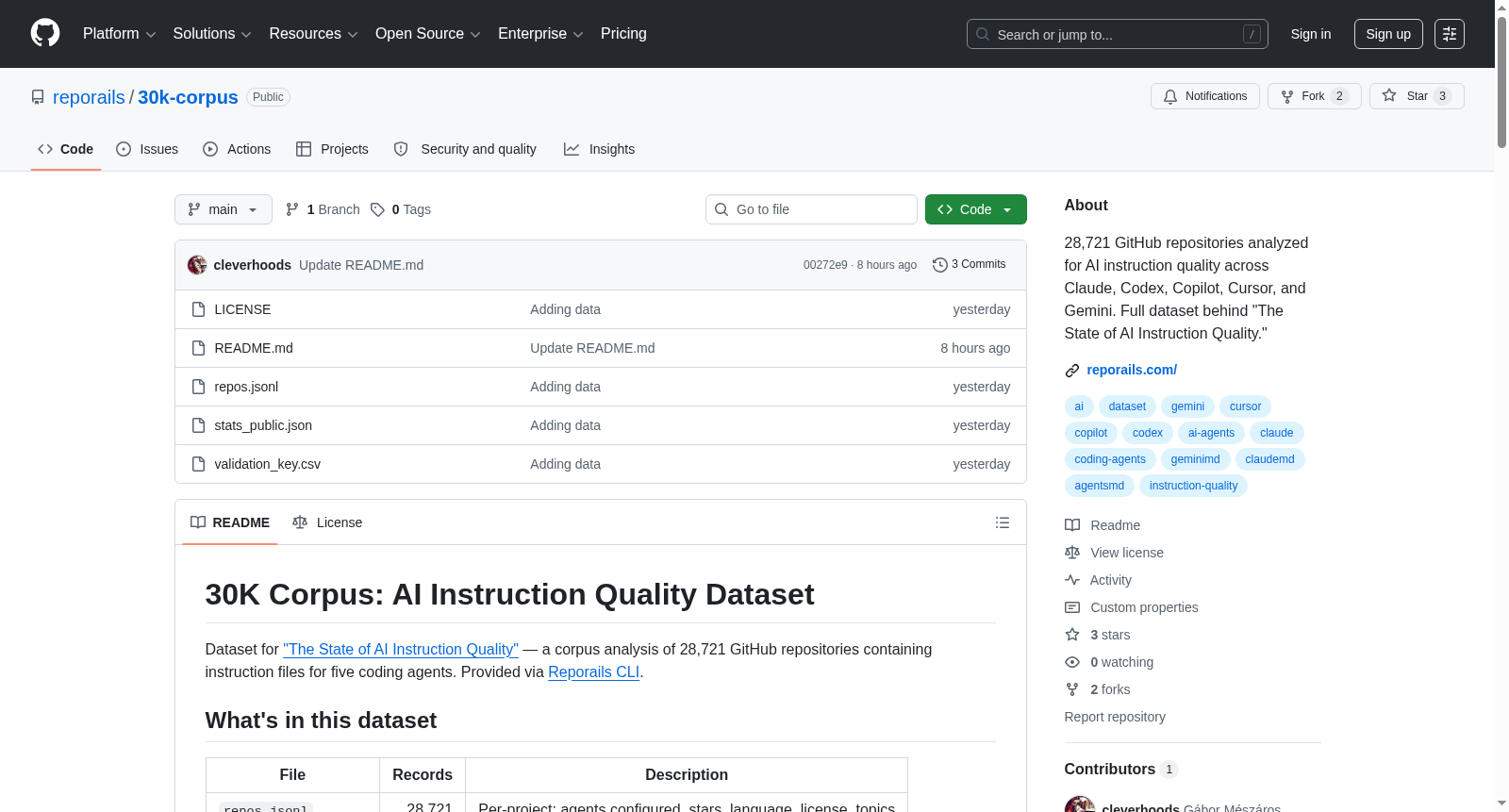Click the link icon beside reporails.com
Screen dimensions: 1509x812
click(x=1072, y=371)
